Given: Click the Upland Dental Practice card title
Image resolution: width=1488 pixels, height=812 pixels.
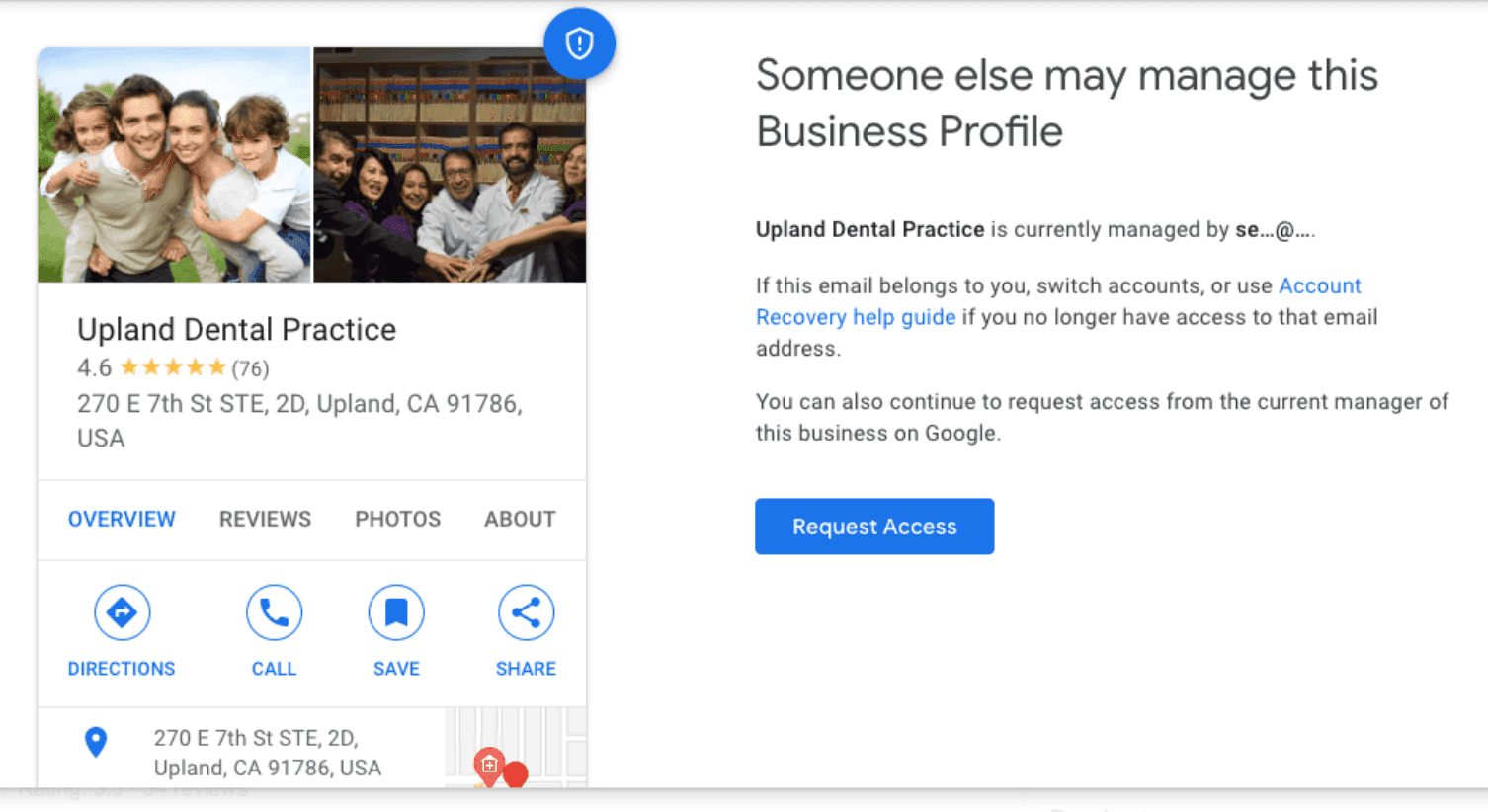Looking at the screenshot, I should (236, 329).
